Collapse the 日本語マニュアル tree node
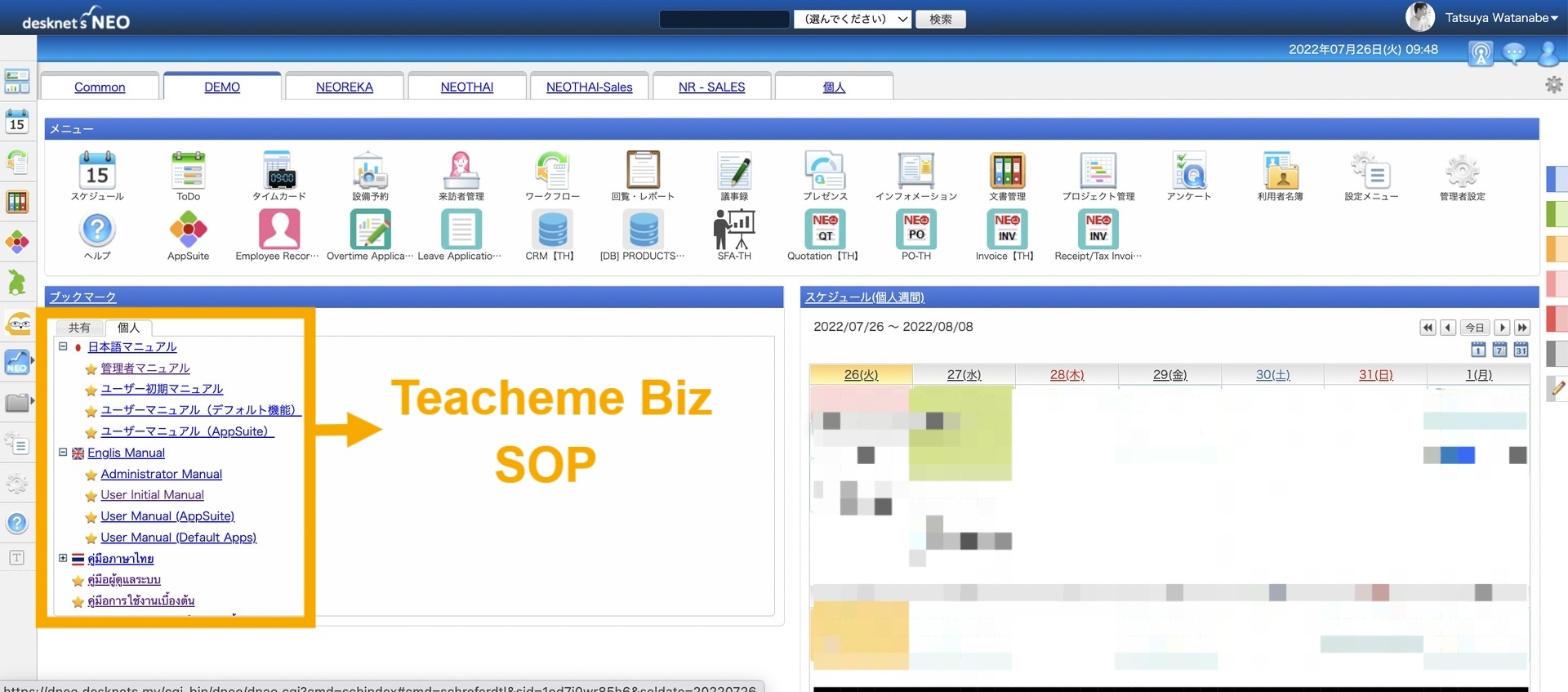This screenshot has width=1568, height=692. [63, 346]
